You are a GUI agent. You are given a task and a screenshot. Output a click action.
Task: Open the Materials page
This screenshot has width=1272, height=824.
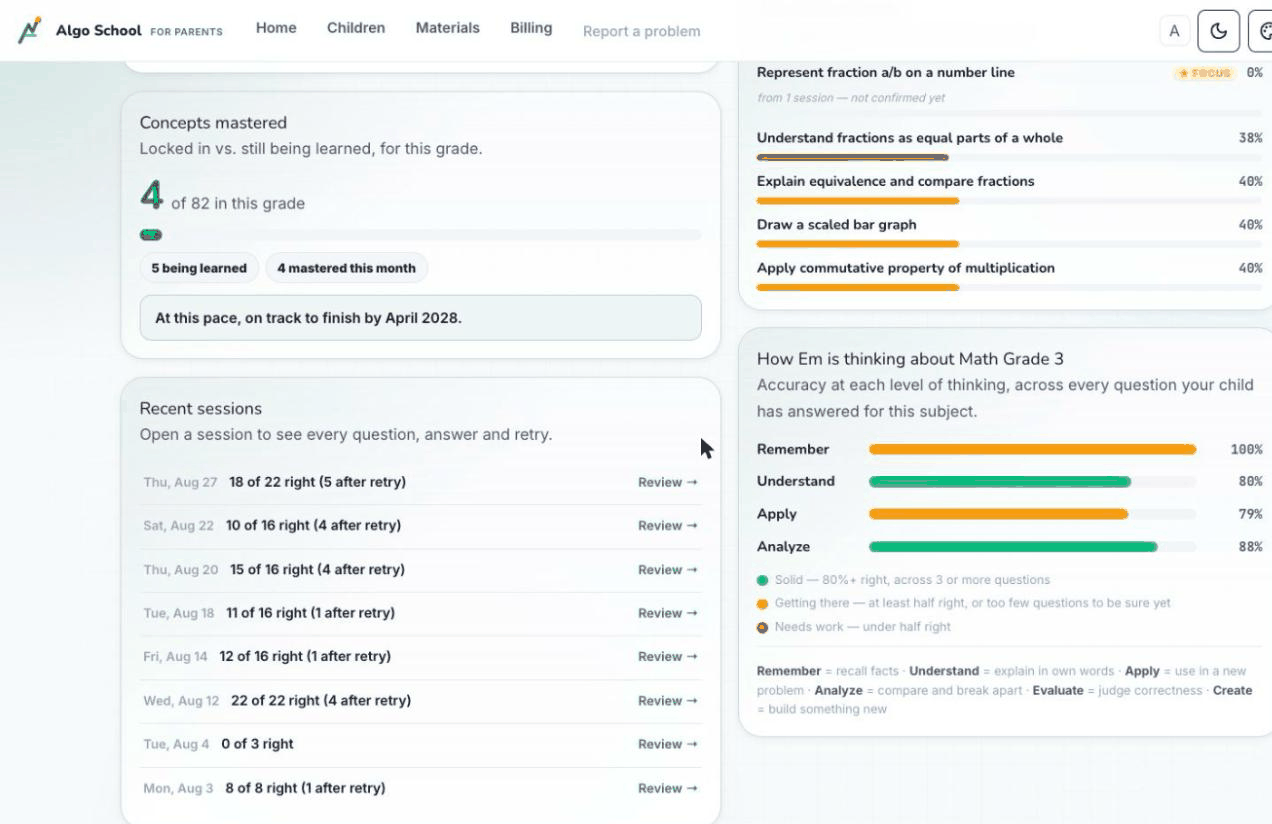pyautogui.click(x=447, y=28)
